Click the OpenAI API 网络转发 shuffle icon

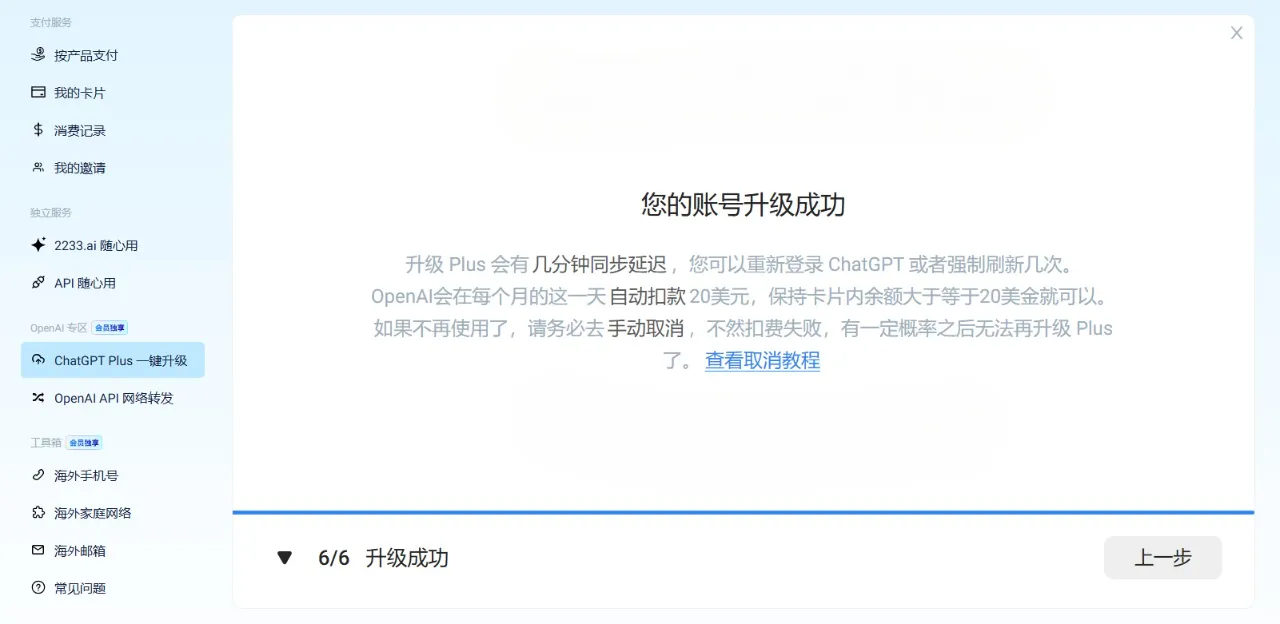pyautogui.click(x=38, y=397)
